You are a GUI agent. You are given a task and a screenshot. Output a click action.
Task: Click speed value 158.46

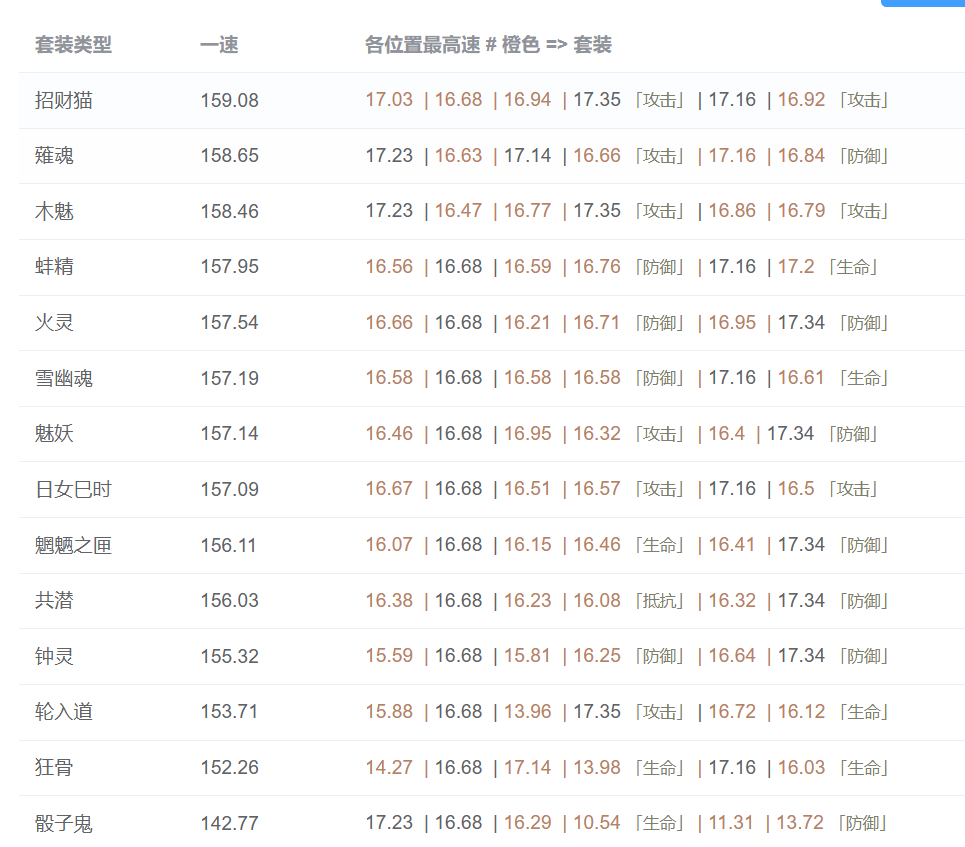click(230, 211)
